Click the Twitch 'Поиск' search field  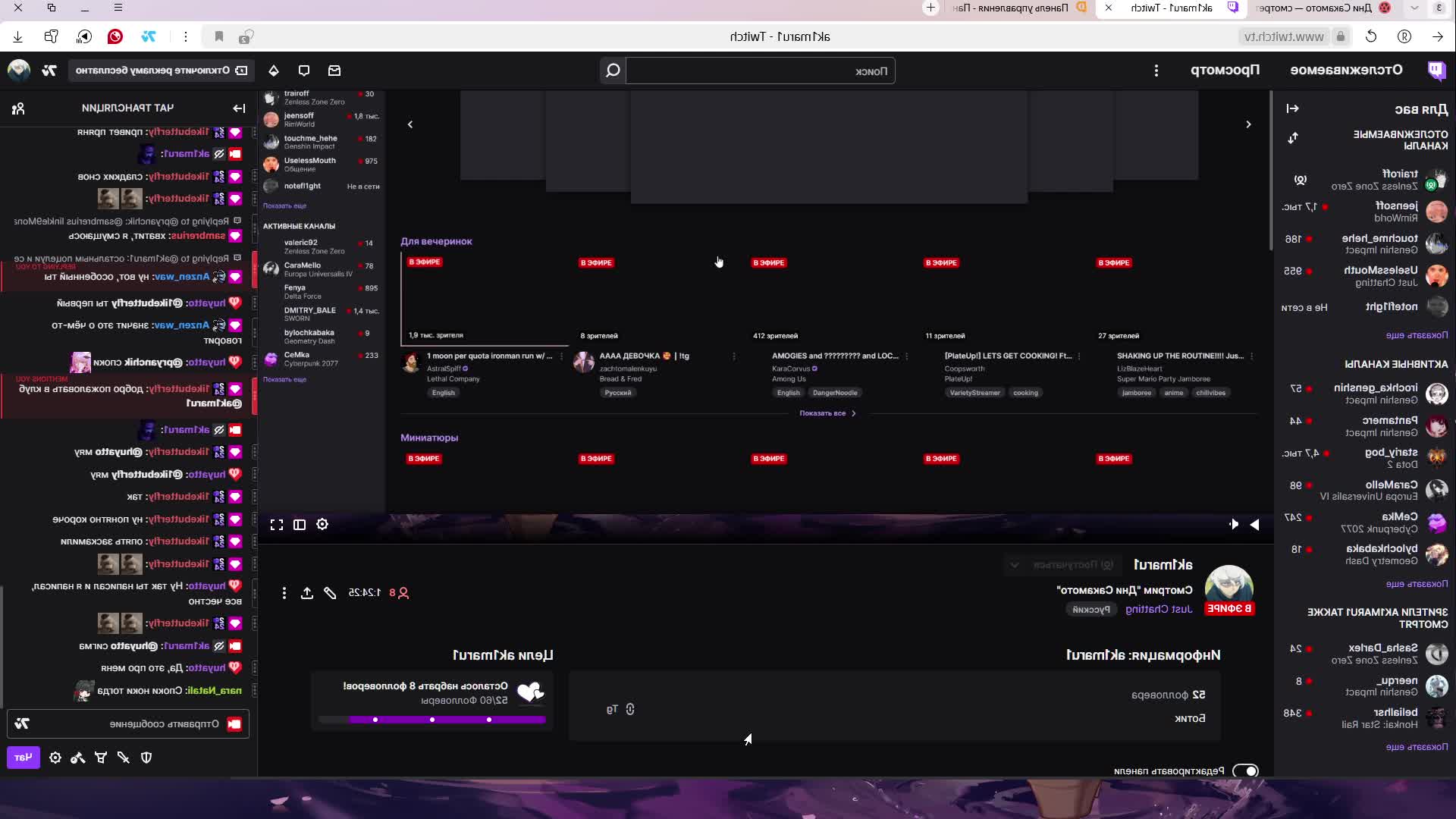click(x=761, y=71)
